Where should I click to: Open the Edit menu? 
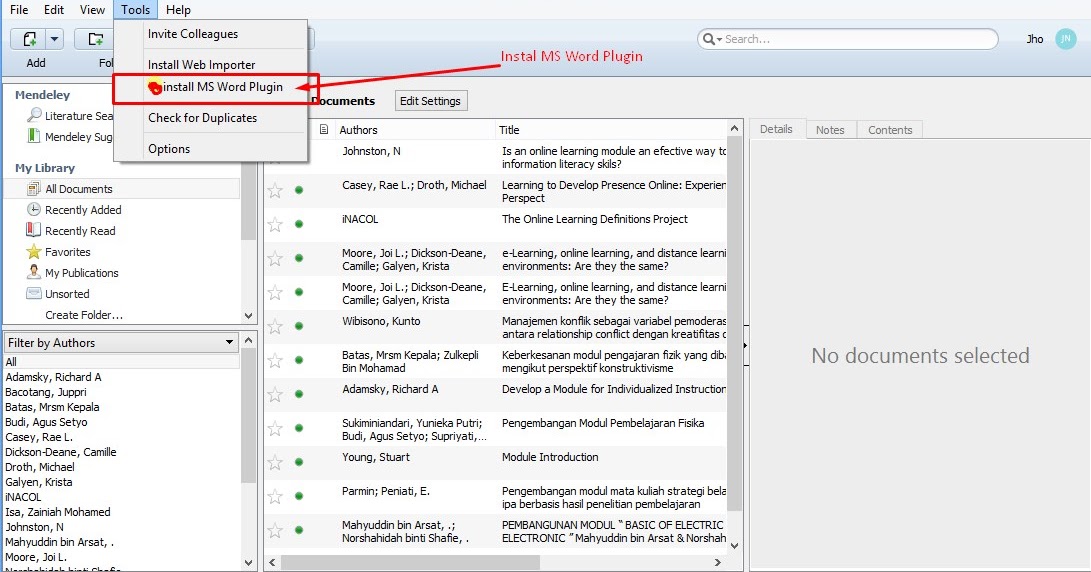pos(54,10)
